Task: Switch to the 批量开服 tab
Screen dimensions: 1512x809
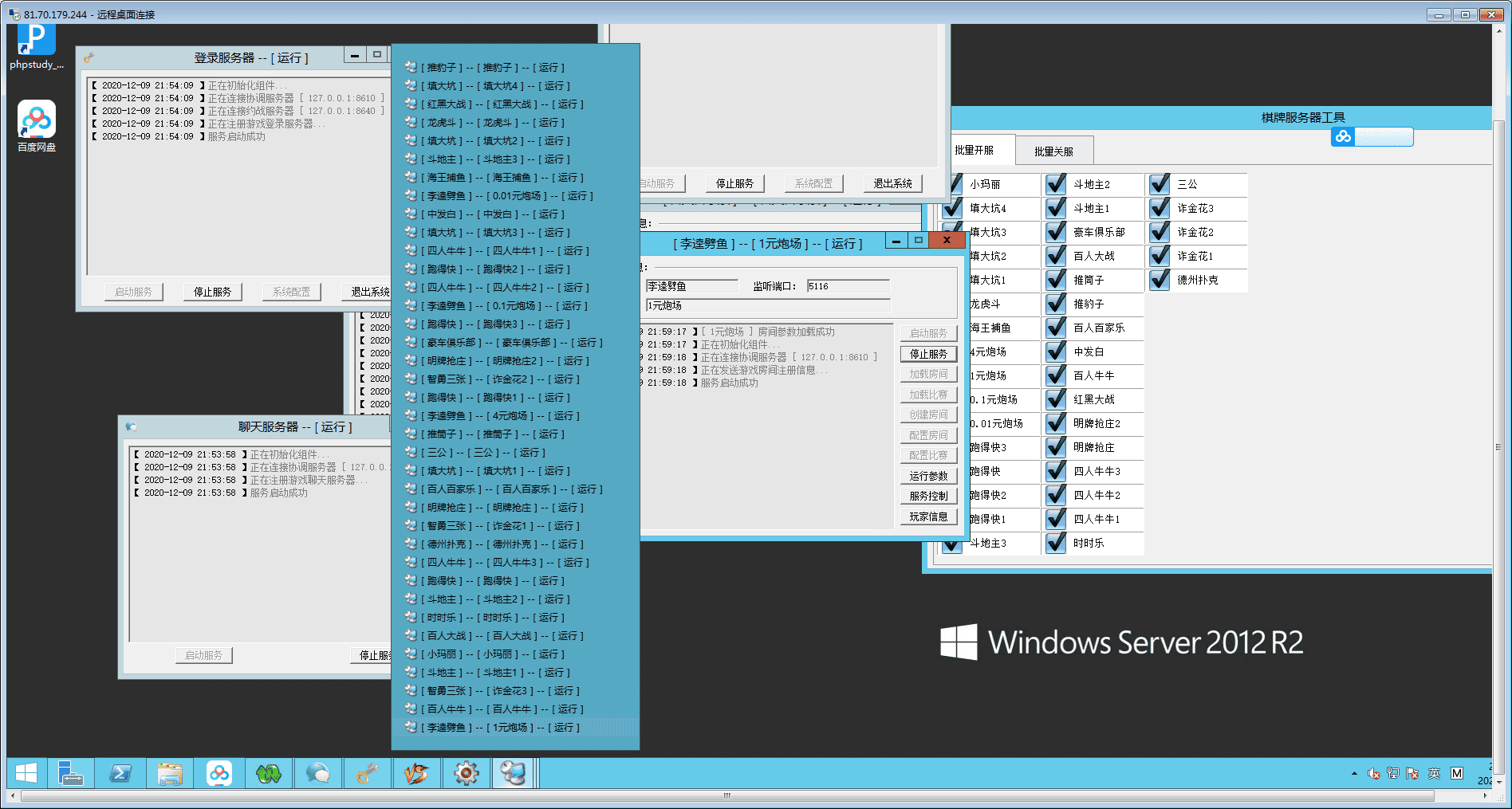Action: (x=975, y=151)
